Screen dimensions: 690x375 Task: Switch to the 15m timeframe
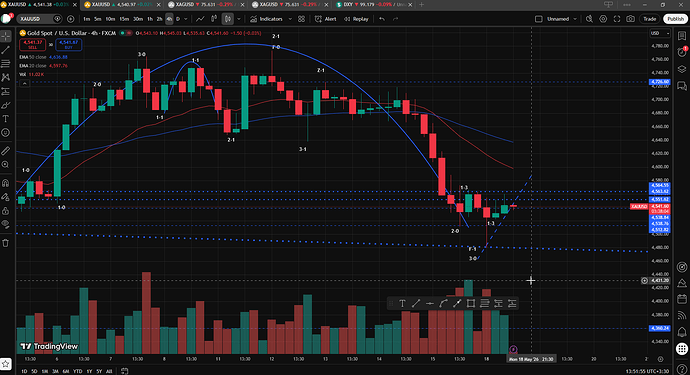click(x=124, y=19)
